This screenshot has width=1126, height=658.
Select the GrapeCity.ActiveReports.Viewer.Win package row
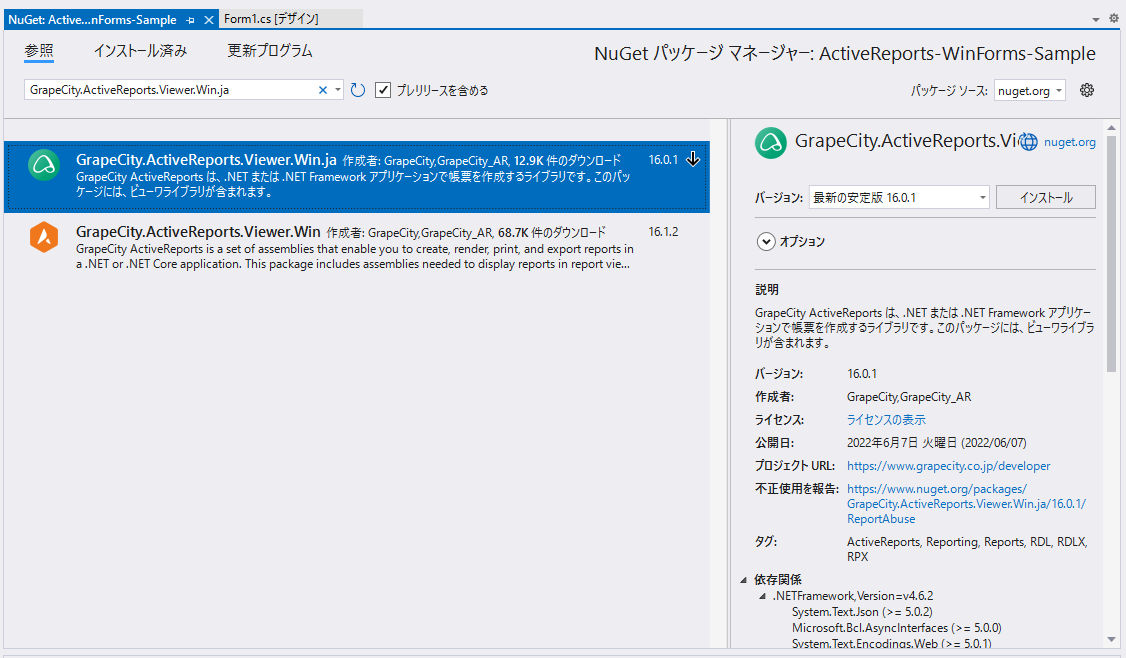pyautogui.click(x=357, y=248)
